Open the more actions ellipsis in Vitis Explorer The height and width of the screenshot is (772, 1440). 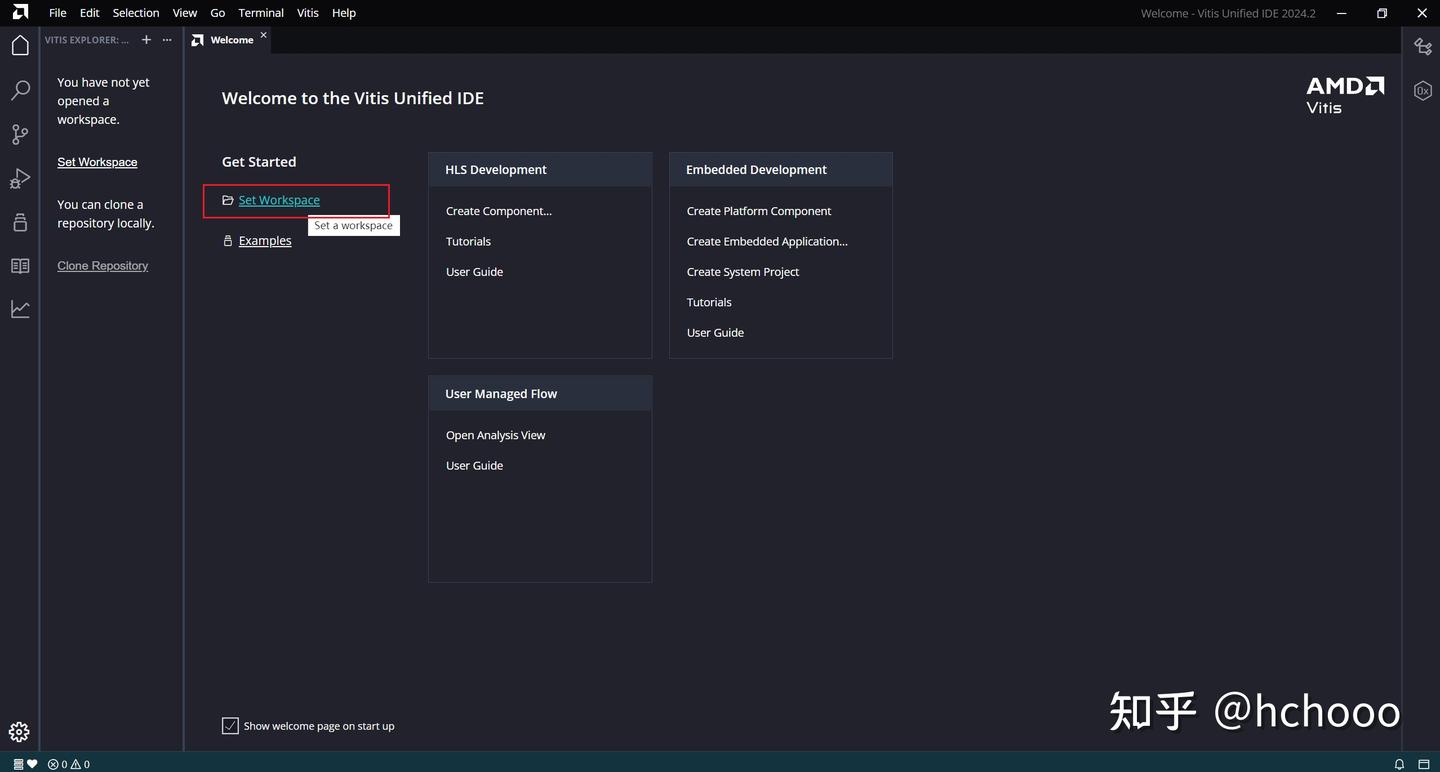click(167, 40)
